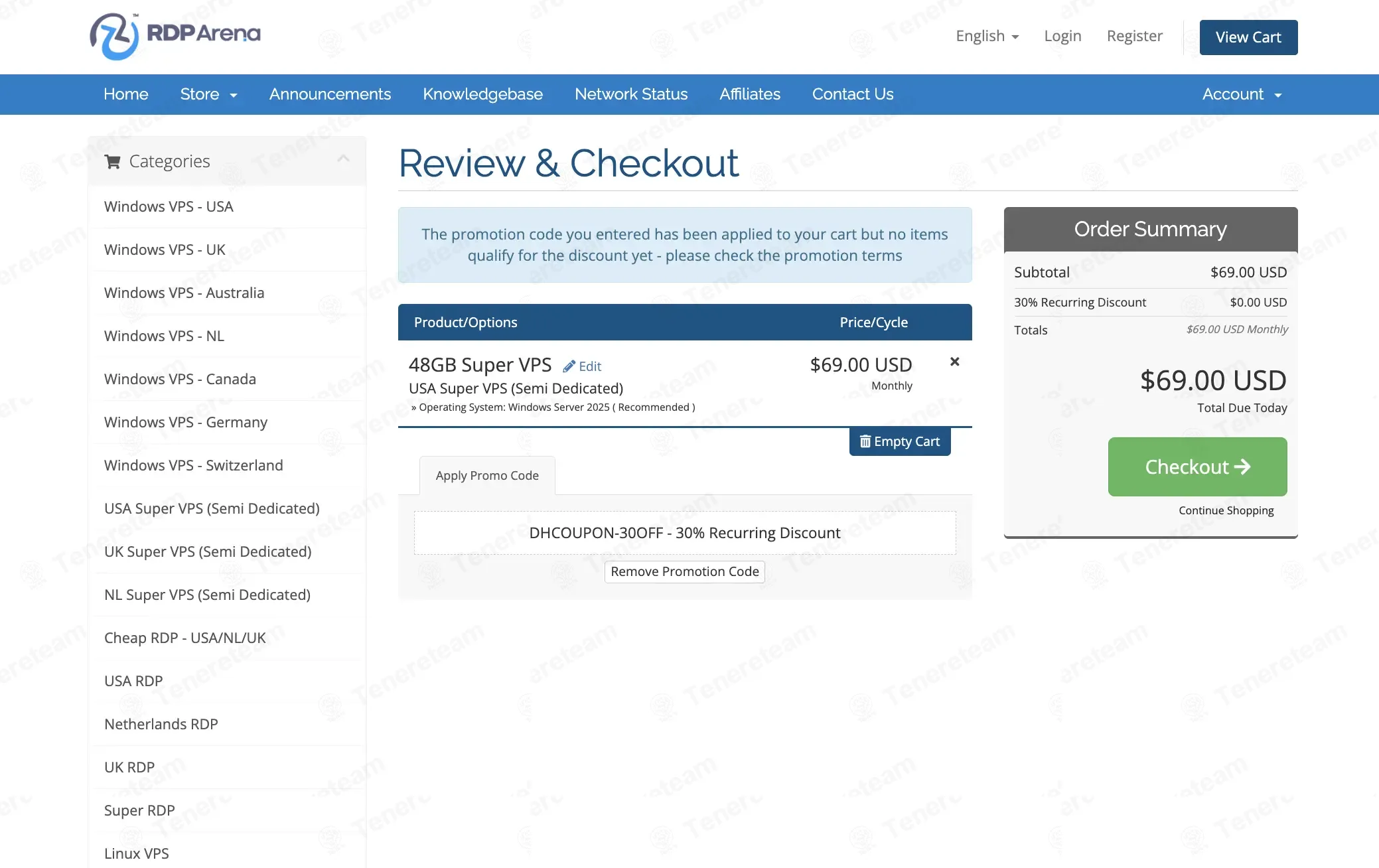The image size is (1379, 868).
Task: Click the 48GB Super VPS product name
Action: point(480,364)
